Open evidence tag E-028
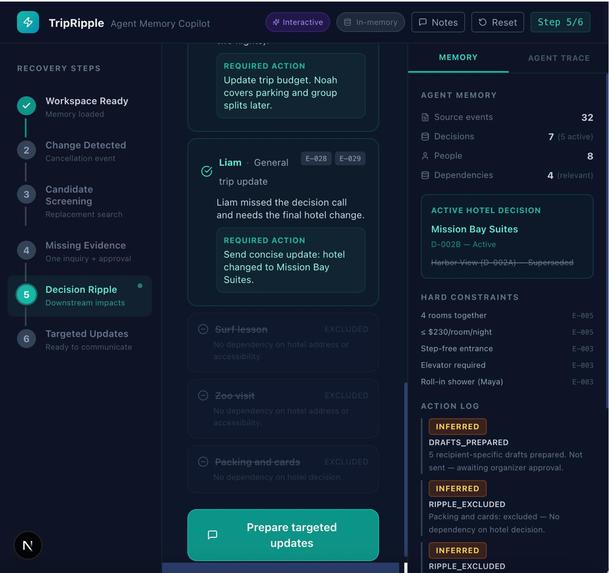 [316, 158]
